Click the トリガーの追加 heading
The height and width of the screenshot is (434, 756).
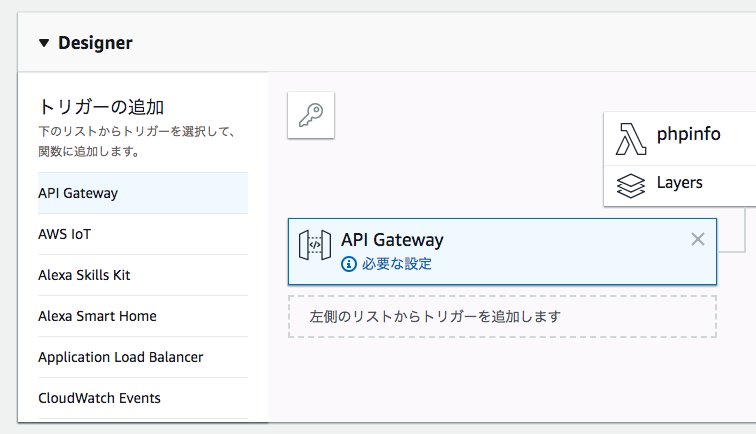click(x=101, y=107)
